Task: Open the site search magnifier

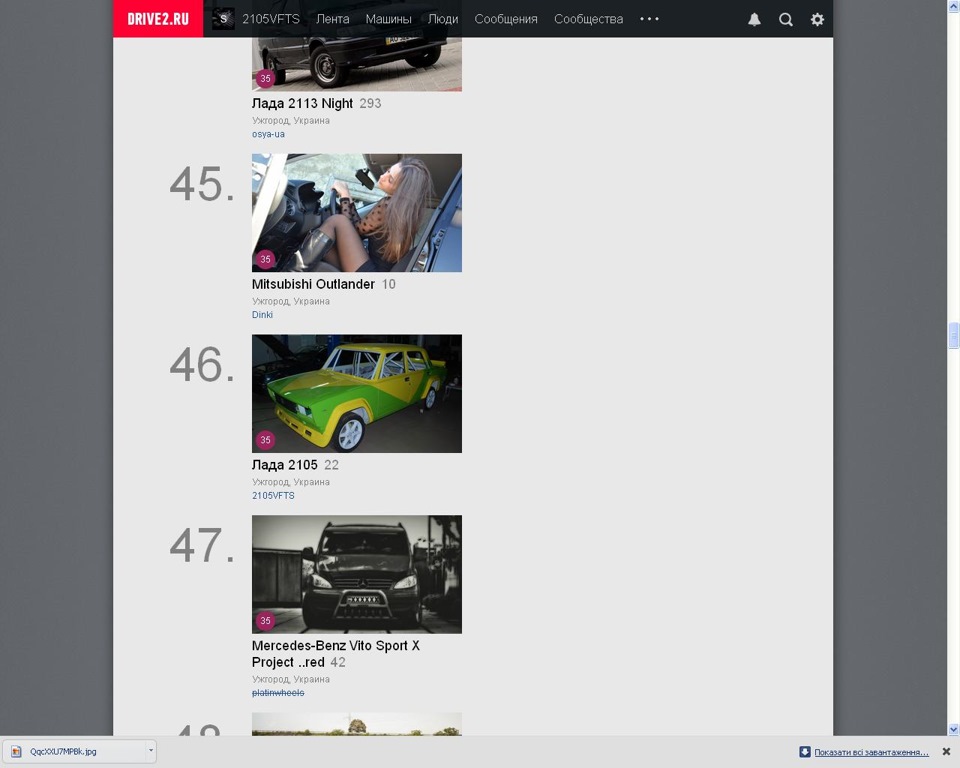Action: [786, 20]
